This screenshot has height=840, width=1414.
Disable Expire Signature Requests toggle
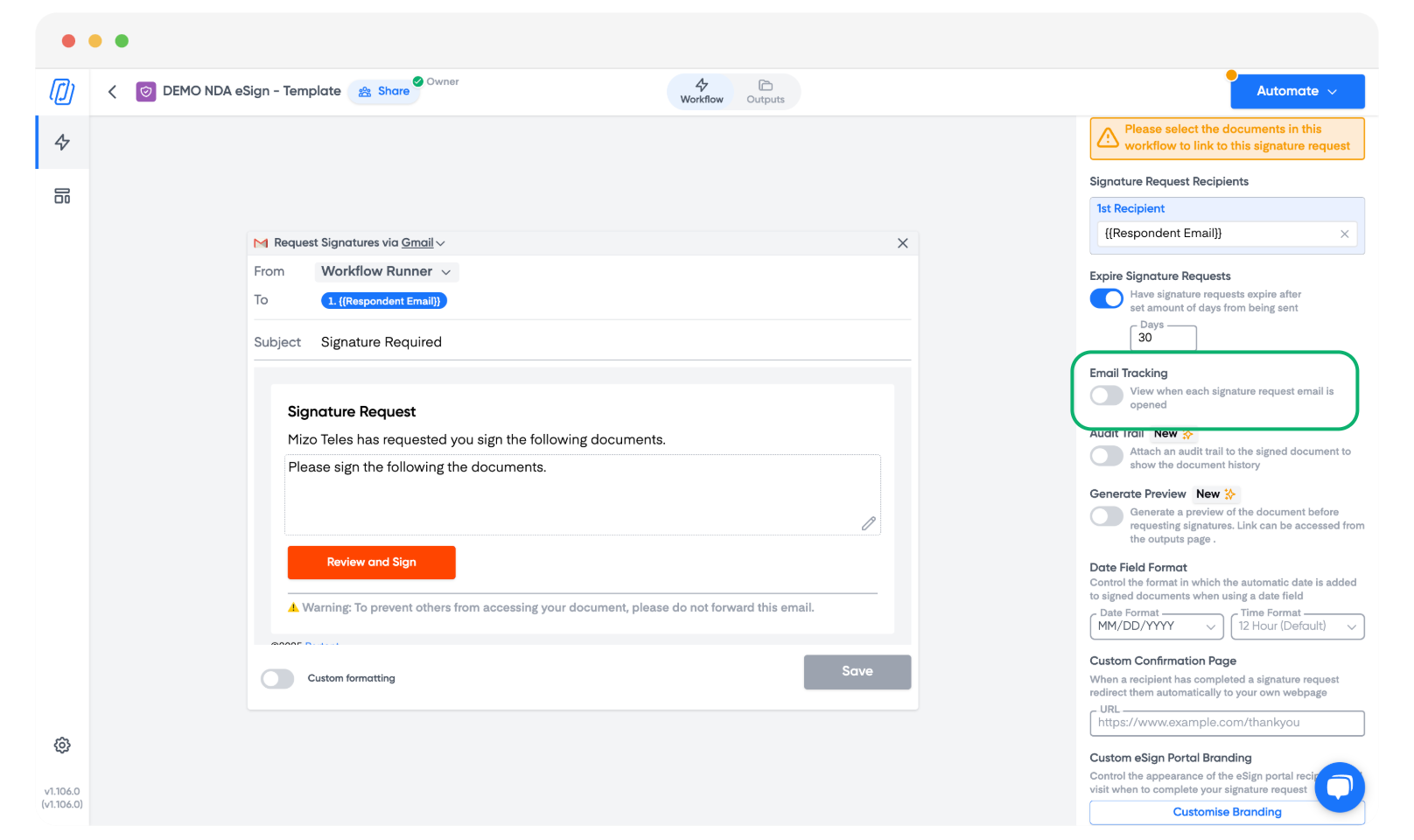pos(1106,299)
